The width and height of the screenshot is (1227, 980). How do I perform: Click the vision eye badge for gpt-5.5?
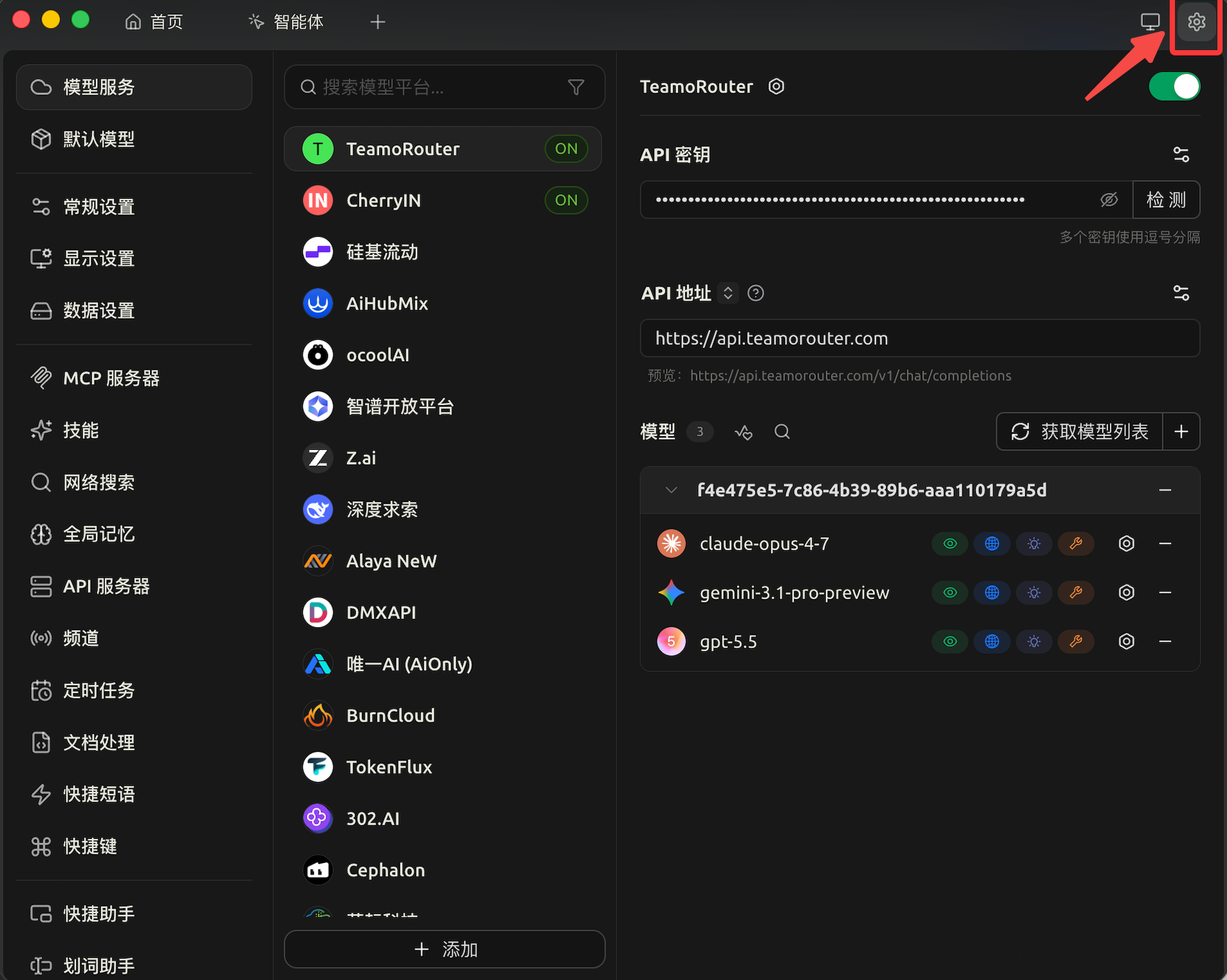(x=949, y=641)
